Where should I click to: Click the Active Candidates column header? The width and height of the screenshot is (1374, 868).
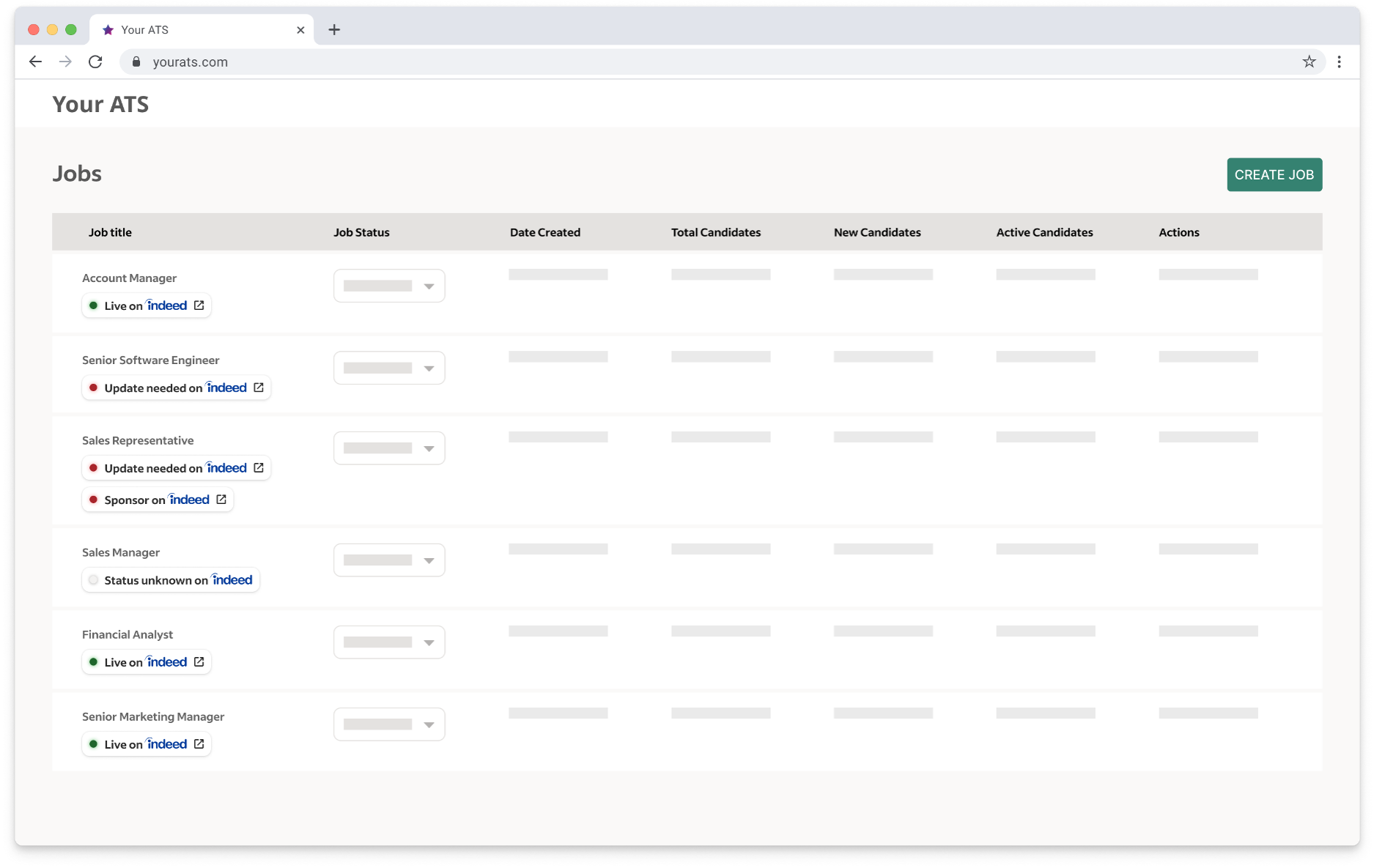pyautogui.click(x=1044, y=232)
